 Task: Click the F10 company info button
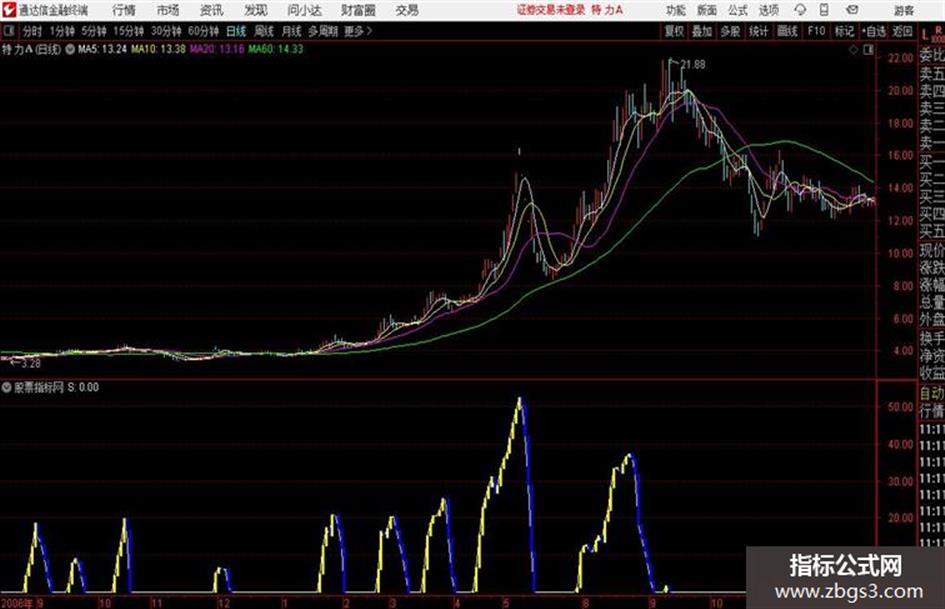point(816,31)
